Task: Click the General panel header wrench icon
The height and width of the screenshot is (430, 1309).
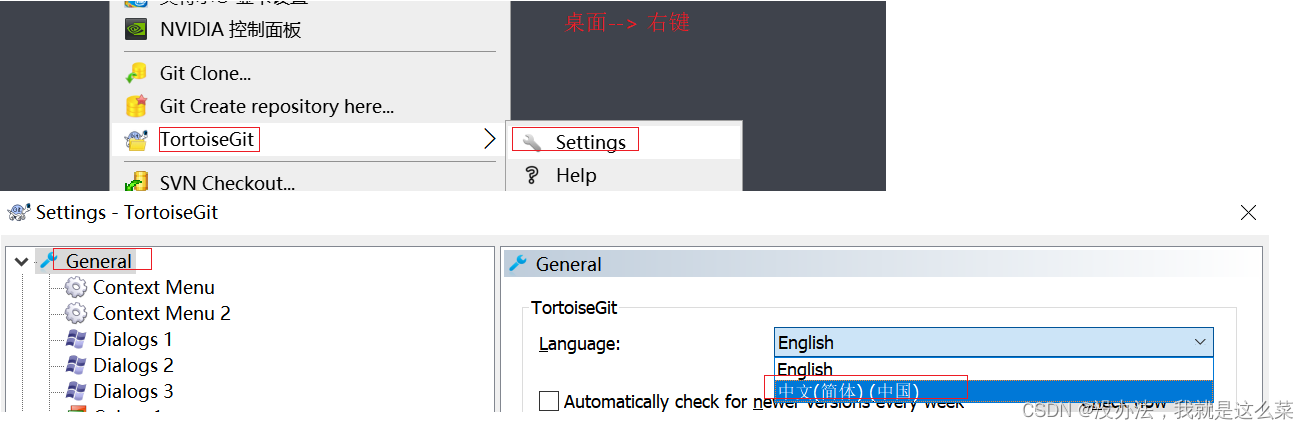Action: click(x=518, y=264)
